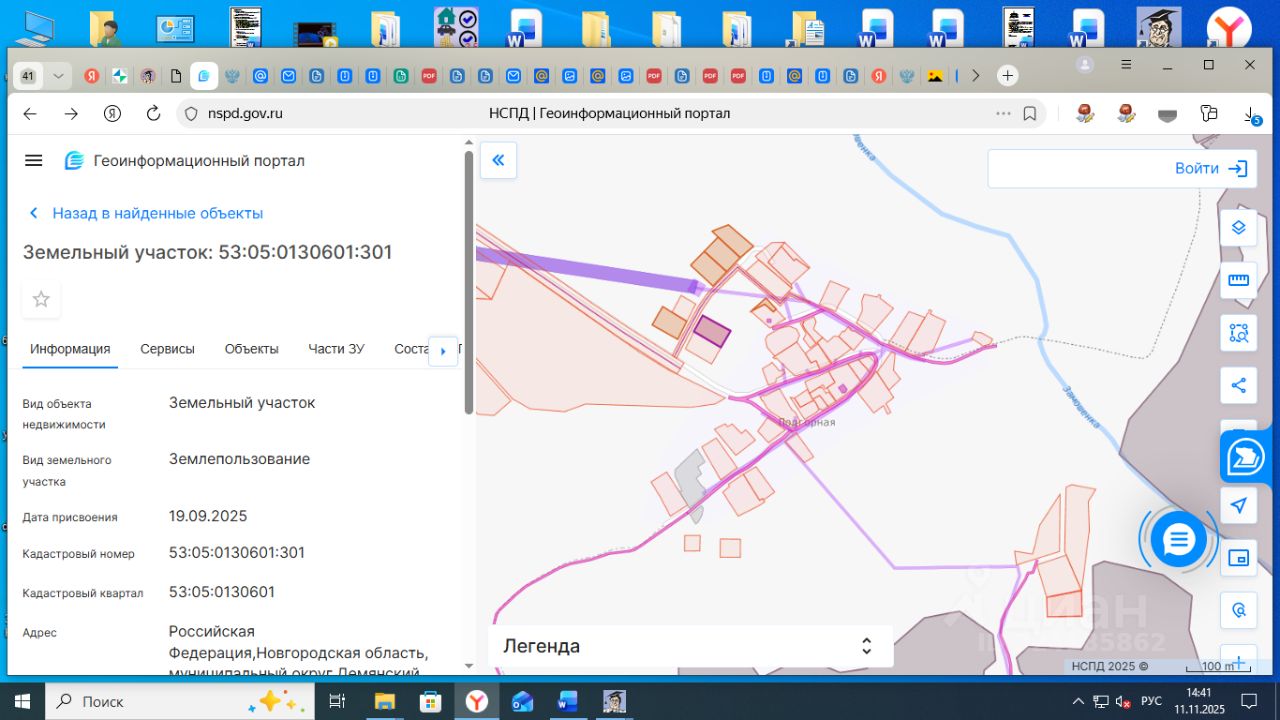Open the Microsoft Store taskbar icon
The image size is (1280, 720).
pyautogui.click(x=430, y=701)
